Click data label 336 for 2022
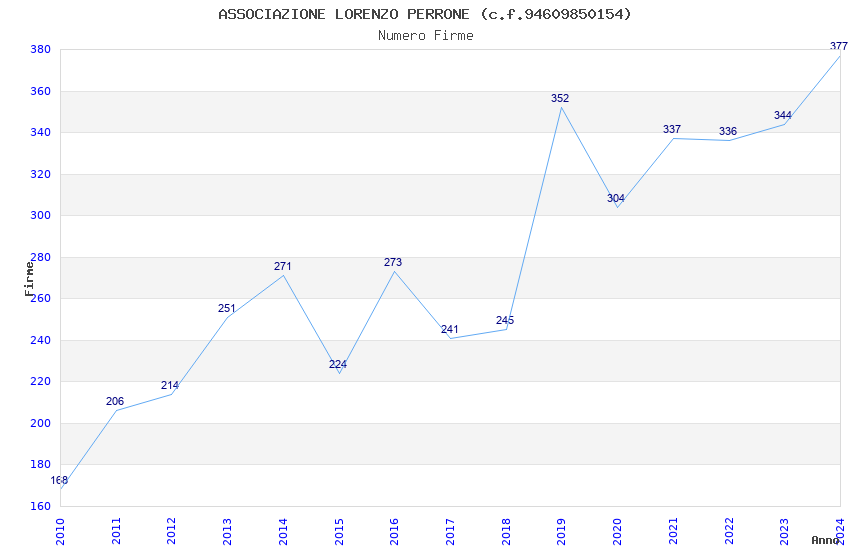 click(728, 131)
